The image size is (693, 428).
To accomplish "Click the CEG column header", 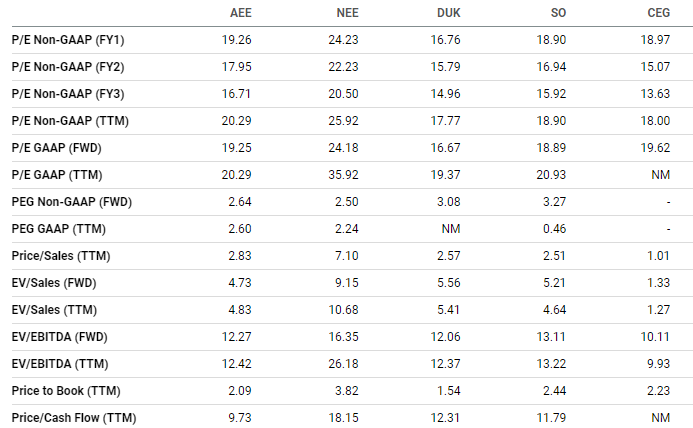I will [659, 13].
